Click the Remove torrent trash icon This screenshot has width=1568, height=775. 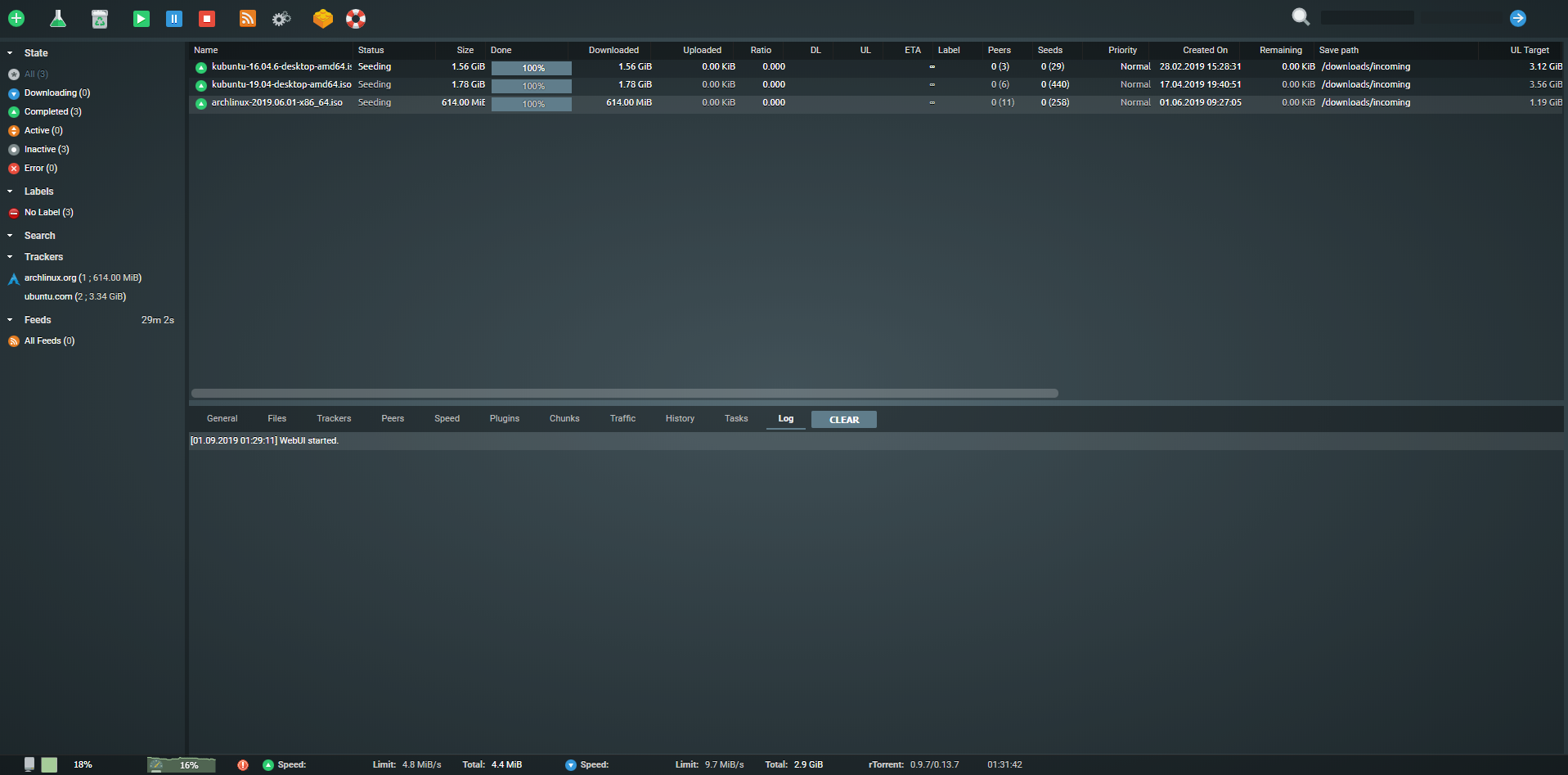[100, 18]
